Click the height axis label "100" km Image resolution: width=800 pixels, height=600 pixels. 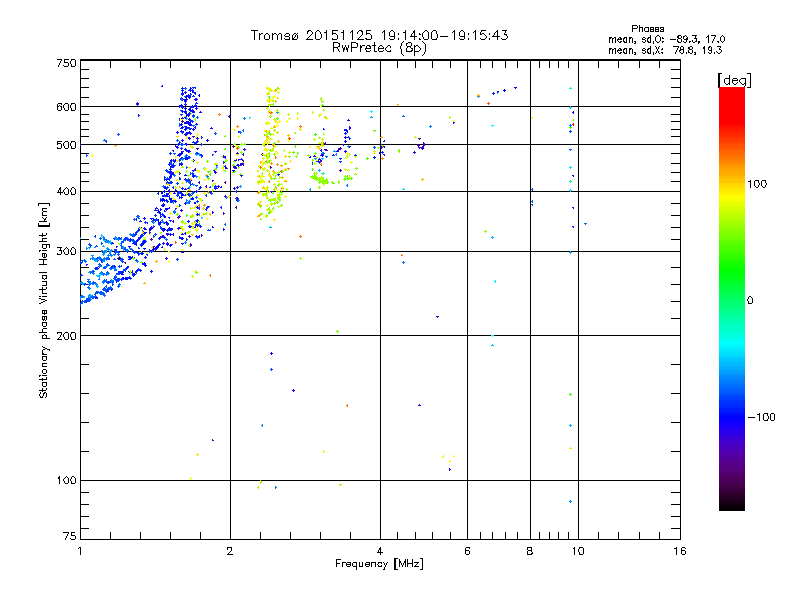66,481
